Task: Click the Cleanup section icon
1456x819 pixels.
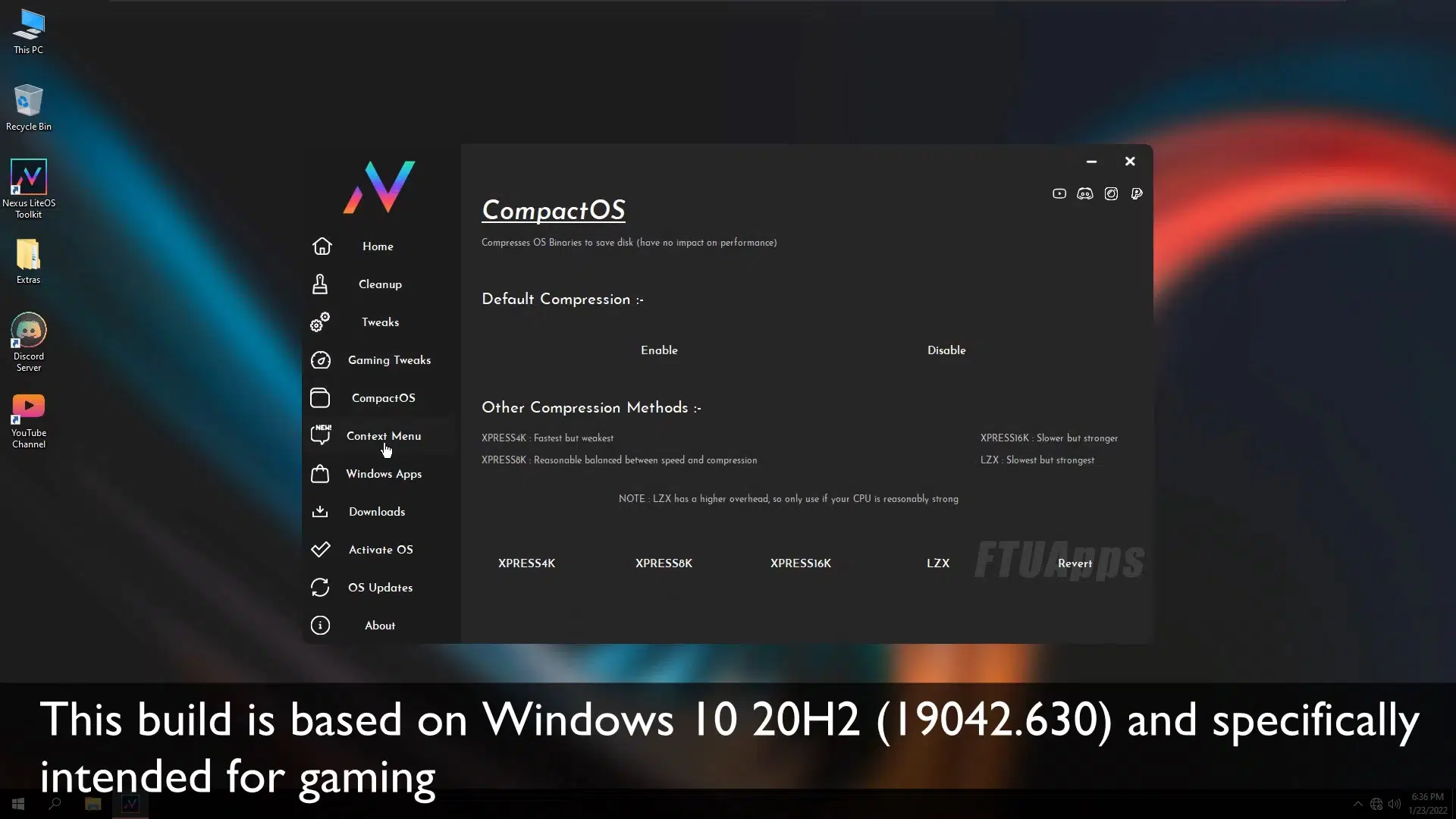Action: click(320, 283)
